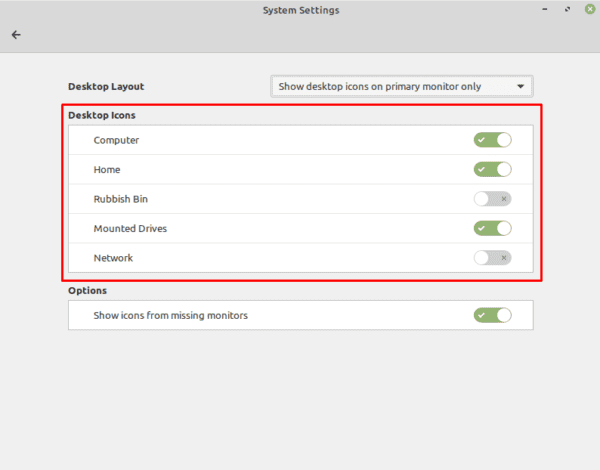
Task: Turn off Mounted Drives desktop icon
Action: (x=492, y=228)
